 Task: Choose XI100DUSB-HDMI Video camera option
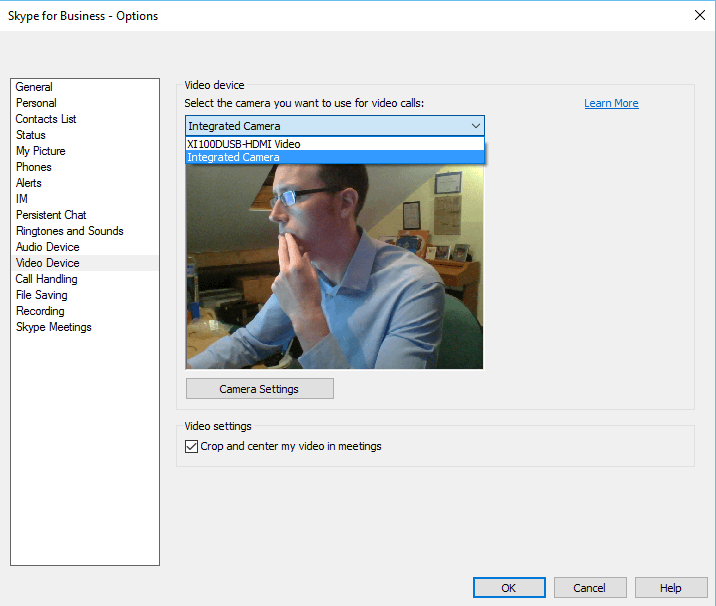335,144
